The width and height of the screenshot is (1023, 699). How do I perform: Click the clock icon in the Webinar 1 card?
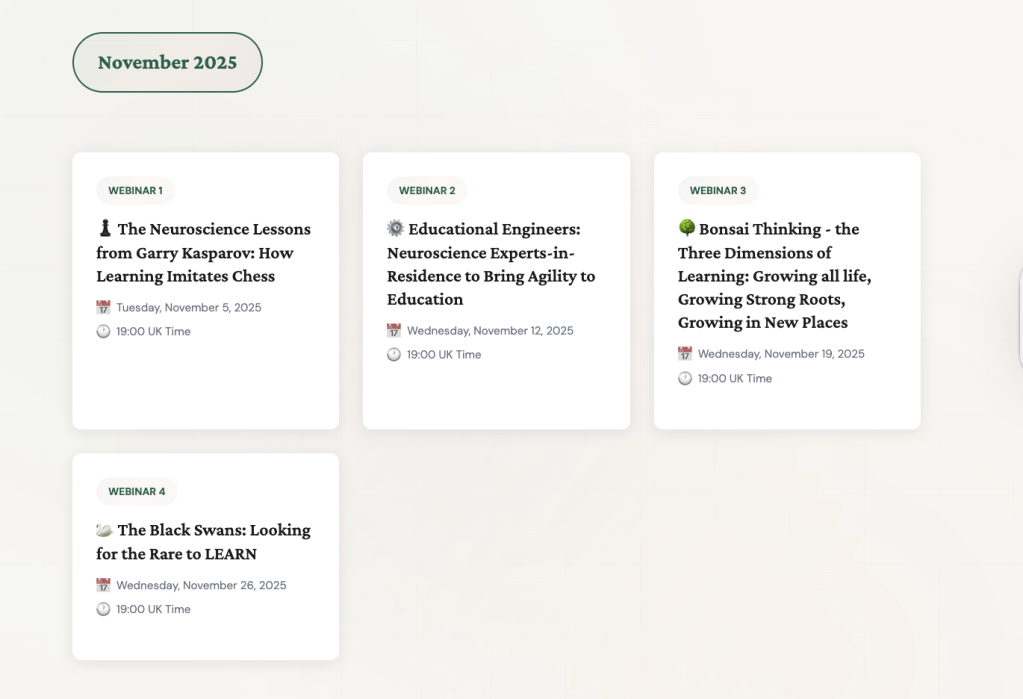103,332
